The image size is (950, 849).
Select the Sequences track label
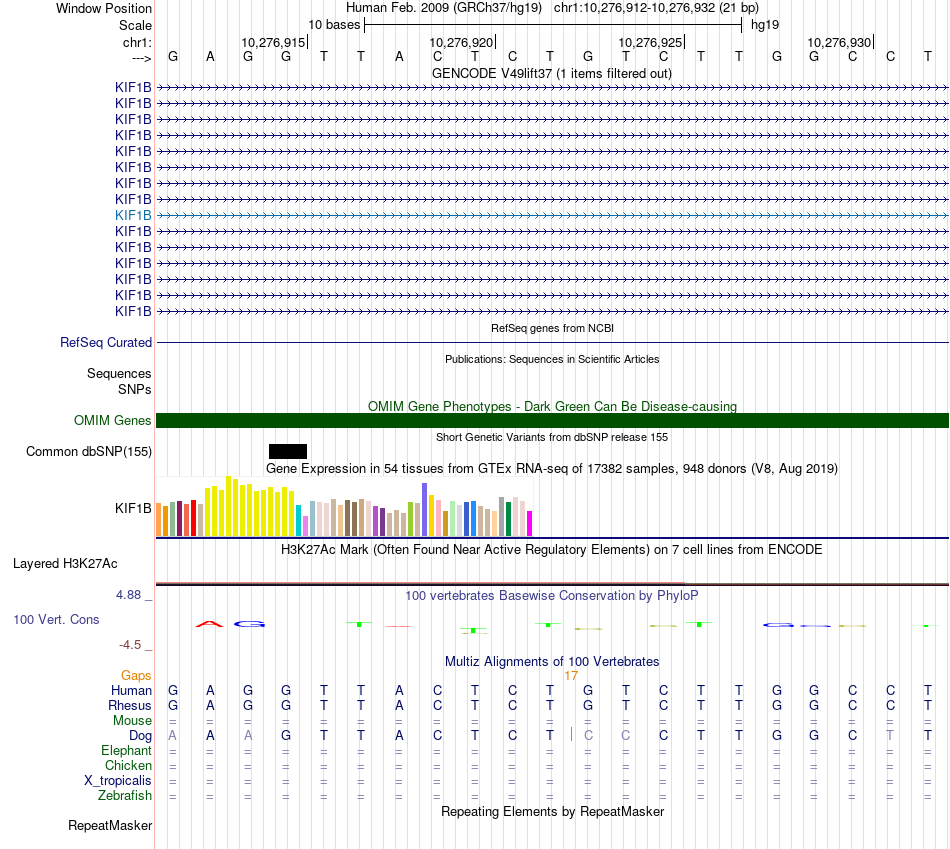(119, 373)
